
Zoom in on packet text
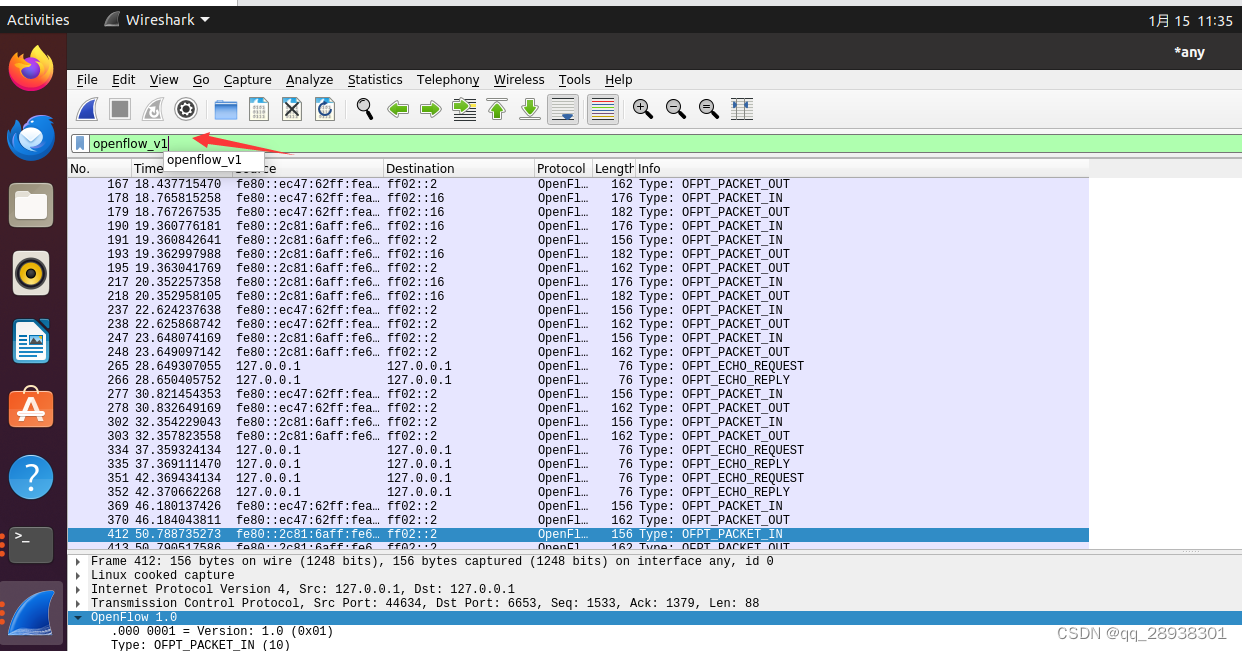point(643,109)
